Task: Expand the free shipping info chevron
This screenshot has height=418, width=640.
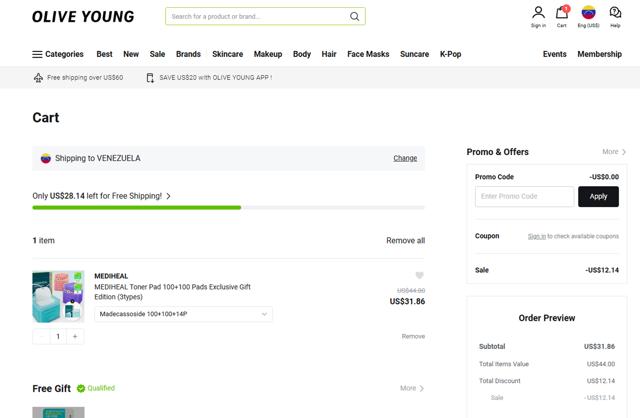Action: coord(168,196)
